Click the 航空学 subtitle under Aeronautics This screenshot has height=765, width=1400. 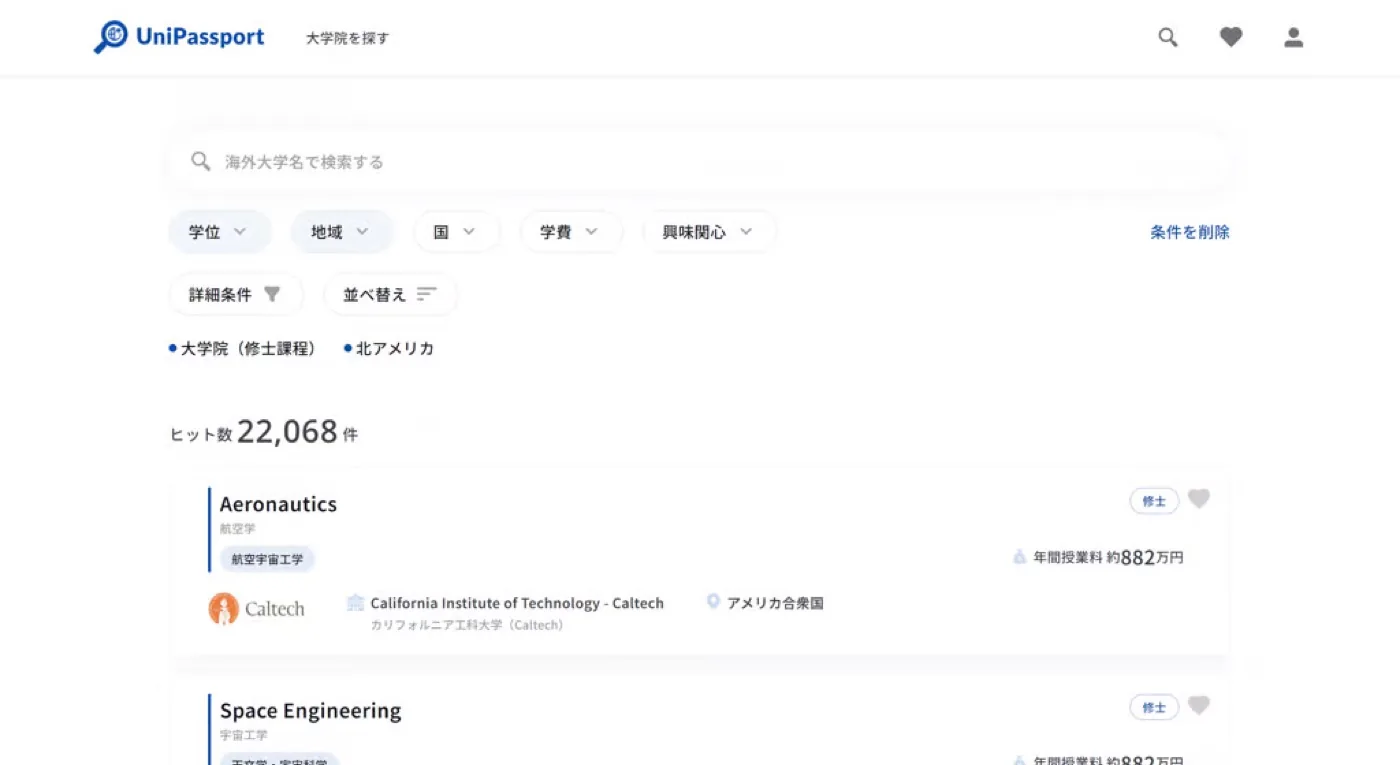[238, 528]
